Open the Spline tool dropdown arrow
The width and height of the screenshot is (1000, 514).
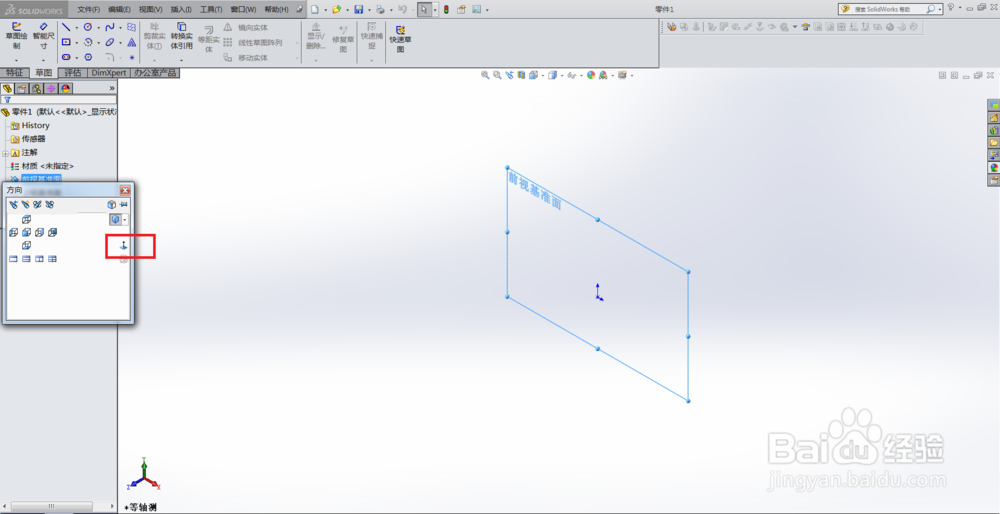(x=120, y=28)
